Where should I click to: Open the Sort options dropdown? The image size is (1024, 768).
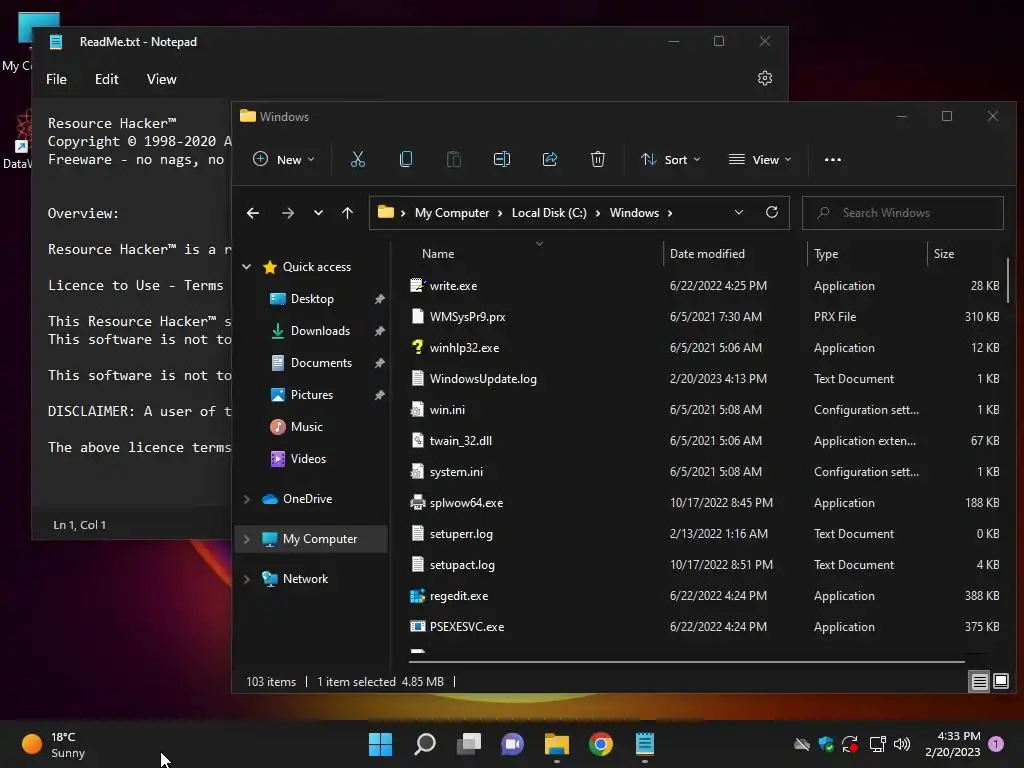tap(671, 159)
